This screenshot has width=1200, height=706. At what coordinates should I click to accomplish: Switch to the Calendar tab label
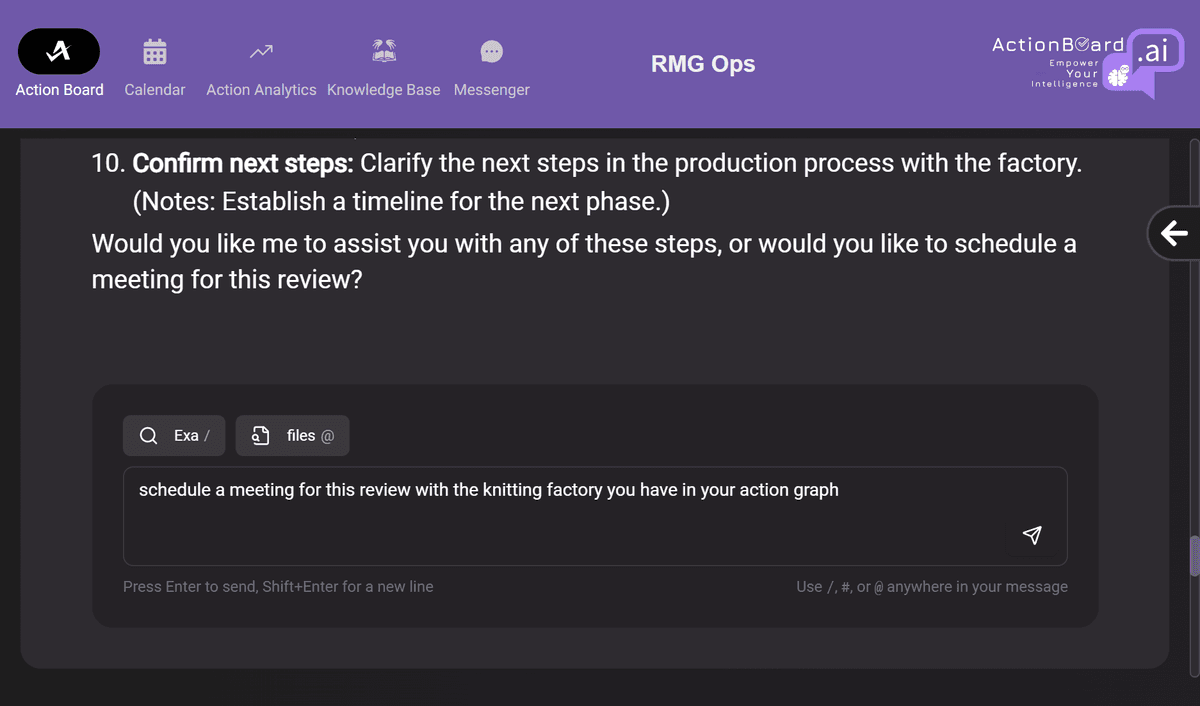pos(155,90)
